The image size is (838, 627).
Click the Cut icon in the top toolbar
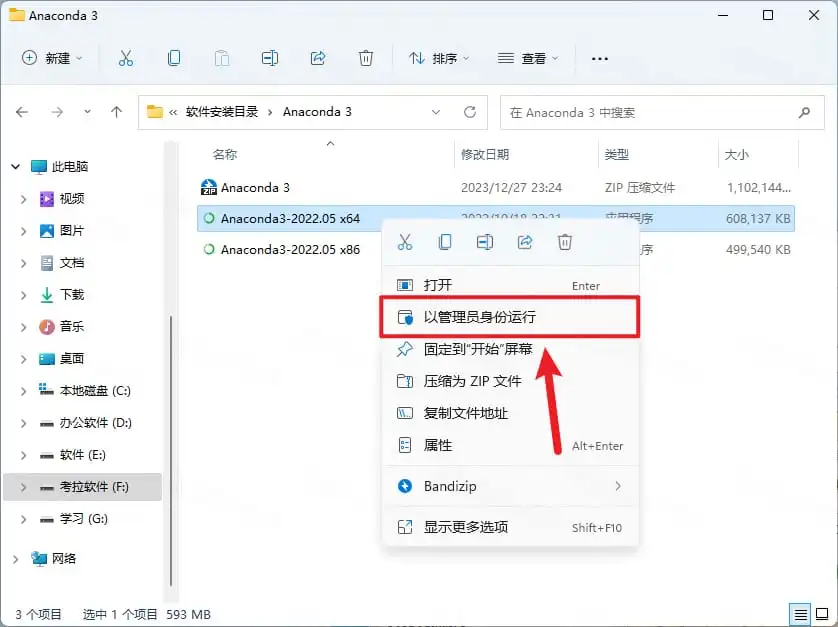click(126, 58)
